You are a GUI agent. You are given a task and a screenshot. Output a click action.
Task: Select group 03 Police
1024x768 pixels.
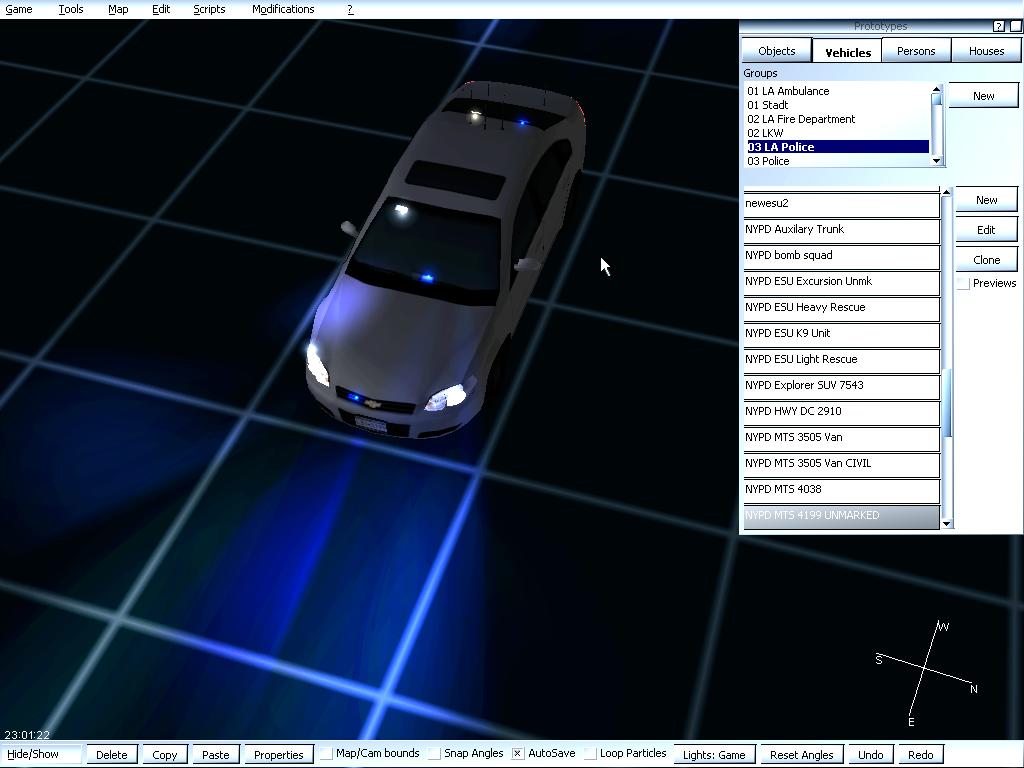pyautogui.click(x=838, y=161)
